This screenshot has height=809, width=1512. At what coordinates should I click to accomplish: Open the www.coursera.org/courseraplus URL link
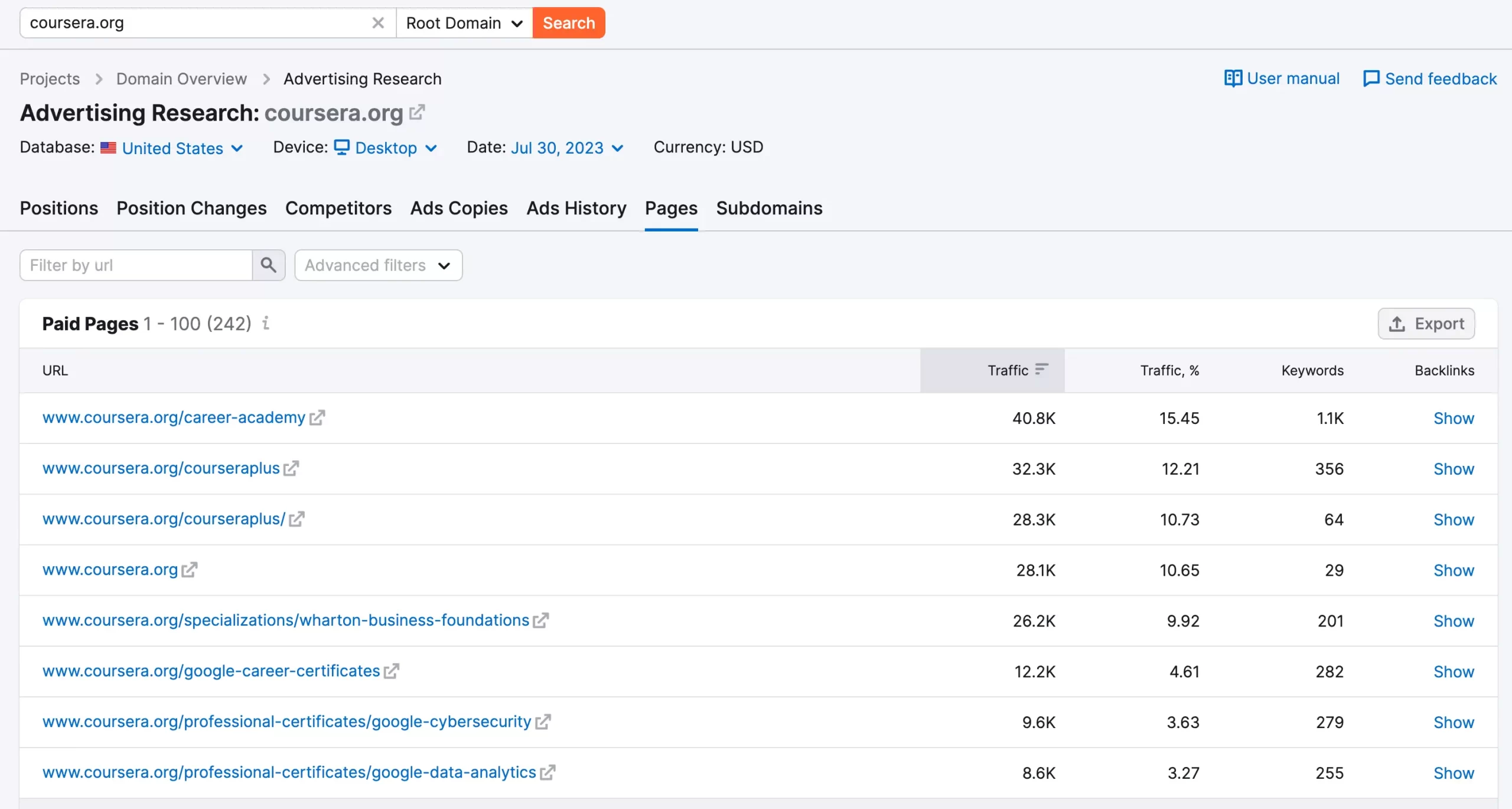coord(161,468)
